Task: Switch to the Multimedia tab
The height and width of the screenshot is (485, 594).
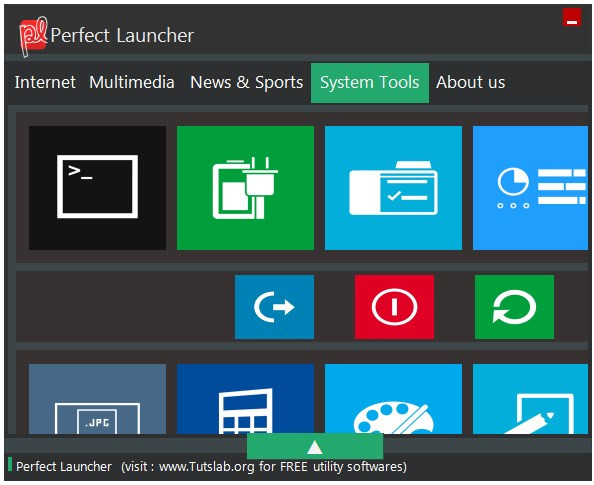Action: click(x=132, y=82)
